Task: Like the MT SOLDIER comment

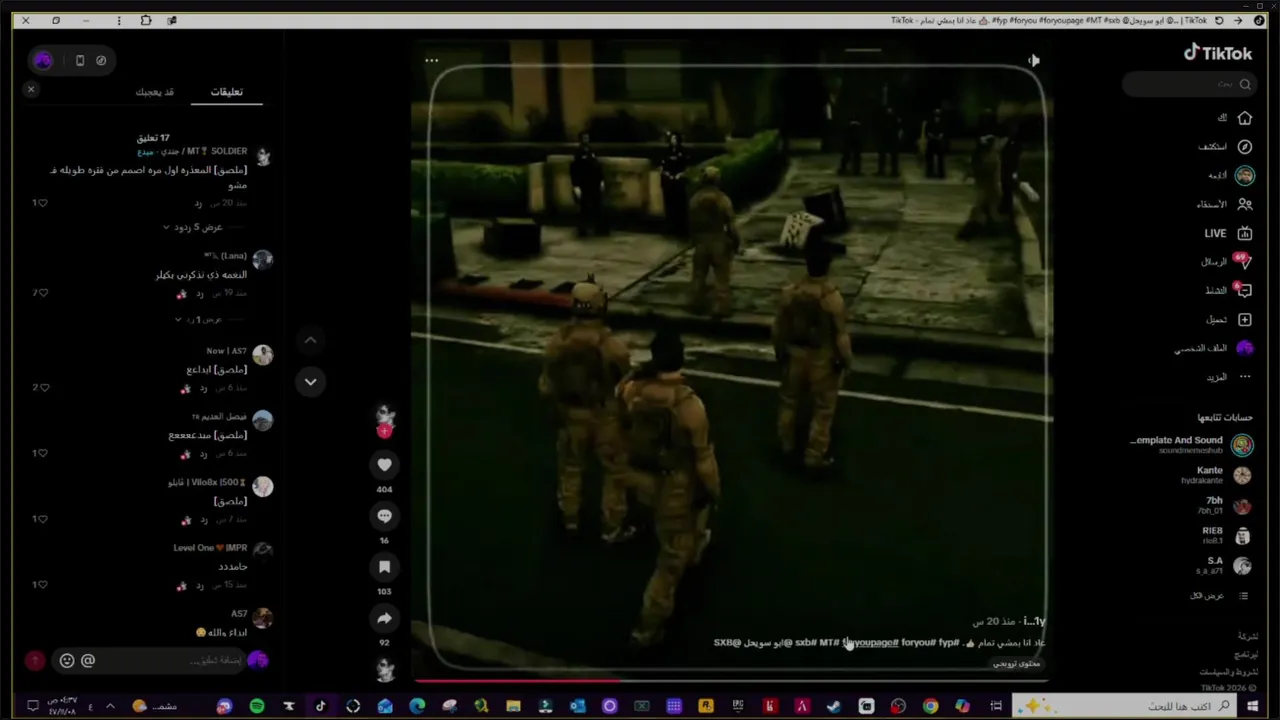Action: [42, 203]
